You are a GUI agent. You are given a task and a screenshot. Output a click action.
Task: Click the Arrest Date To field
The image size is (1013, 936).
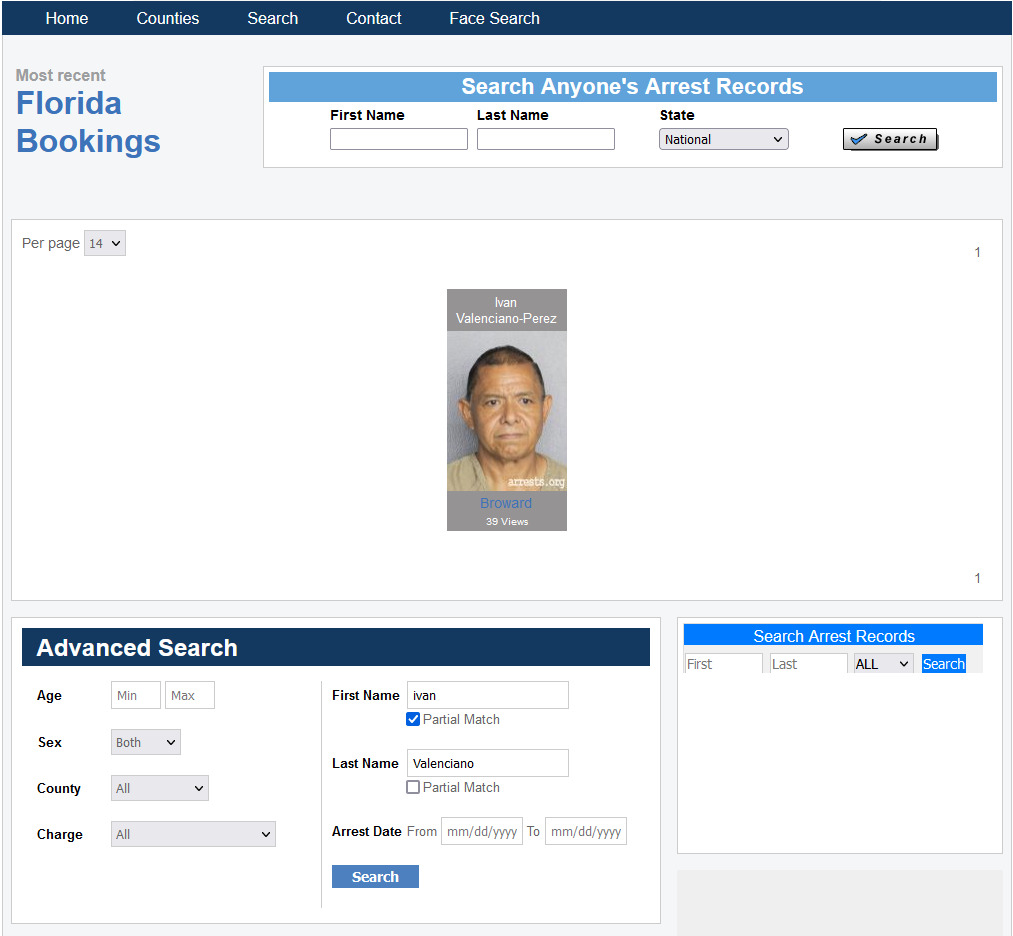coord(585,831)
